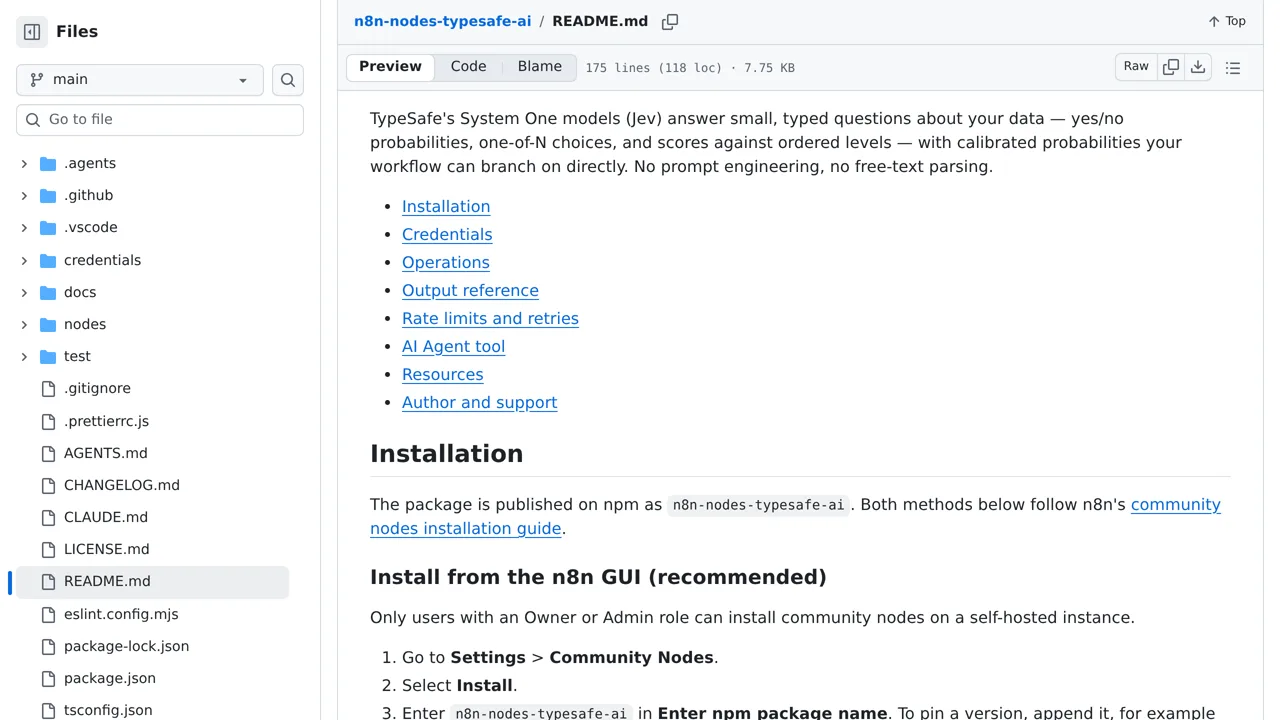Open the credentials folder icon

[x=48, y=260]
